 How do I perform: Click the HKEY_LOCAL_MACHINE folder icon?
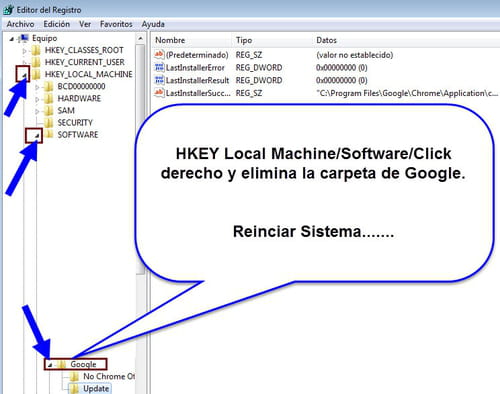pyautogui.click(x=36, y=74)
